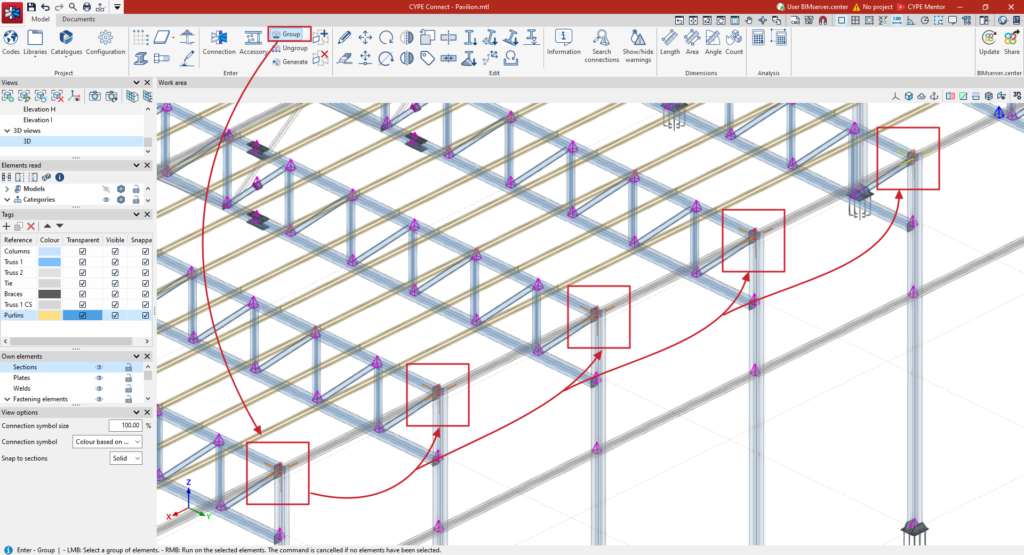Collapse the Categories tree node
Image resolution: width=1024 pixels, height=555 pixels.
[7, 200]
